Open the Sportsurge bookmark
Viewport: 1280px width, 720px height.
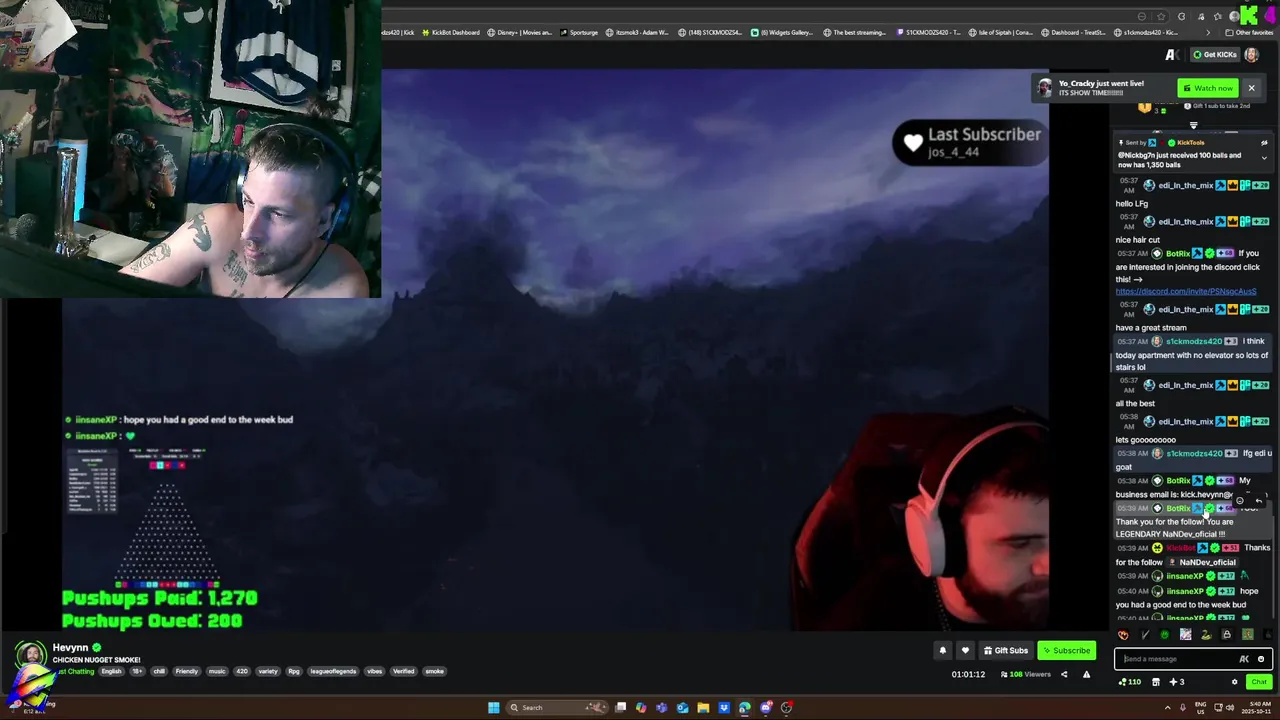[578, 32]
